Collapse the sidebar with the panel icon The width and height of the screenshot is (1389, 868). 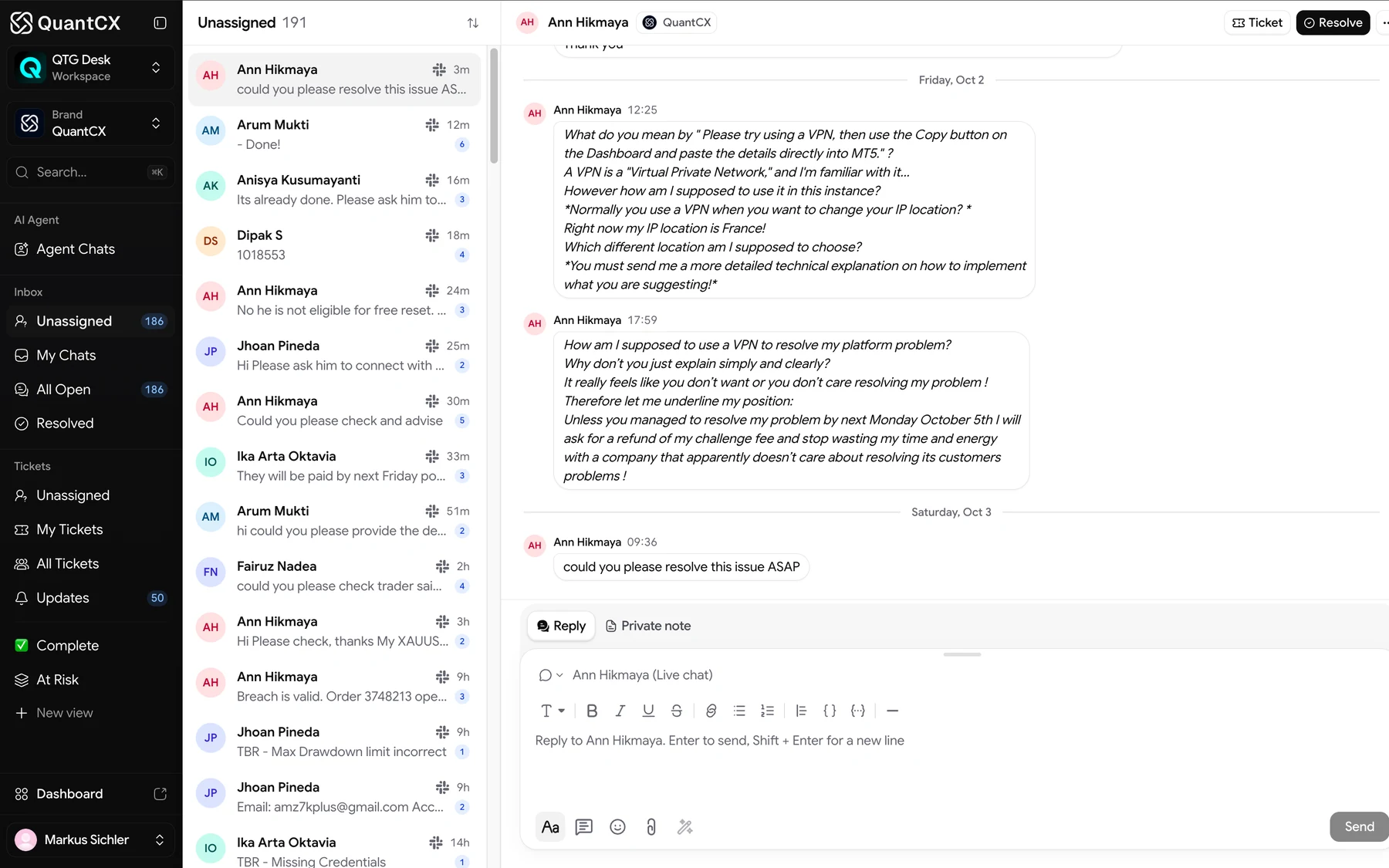[160, 23]
